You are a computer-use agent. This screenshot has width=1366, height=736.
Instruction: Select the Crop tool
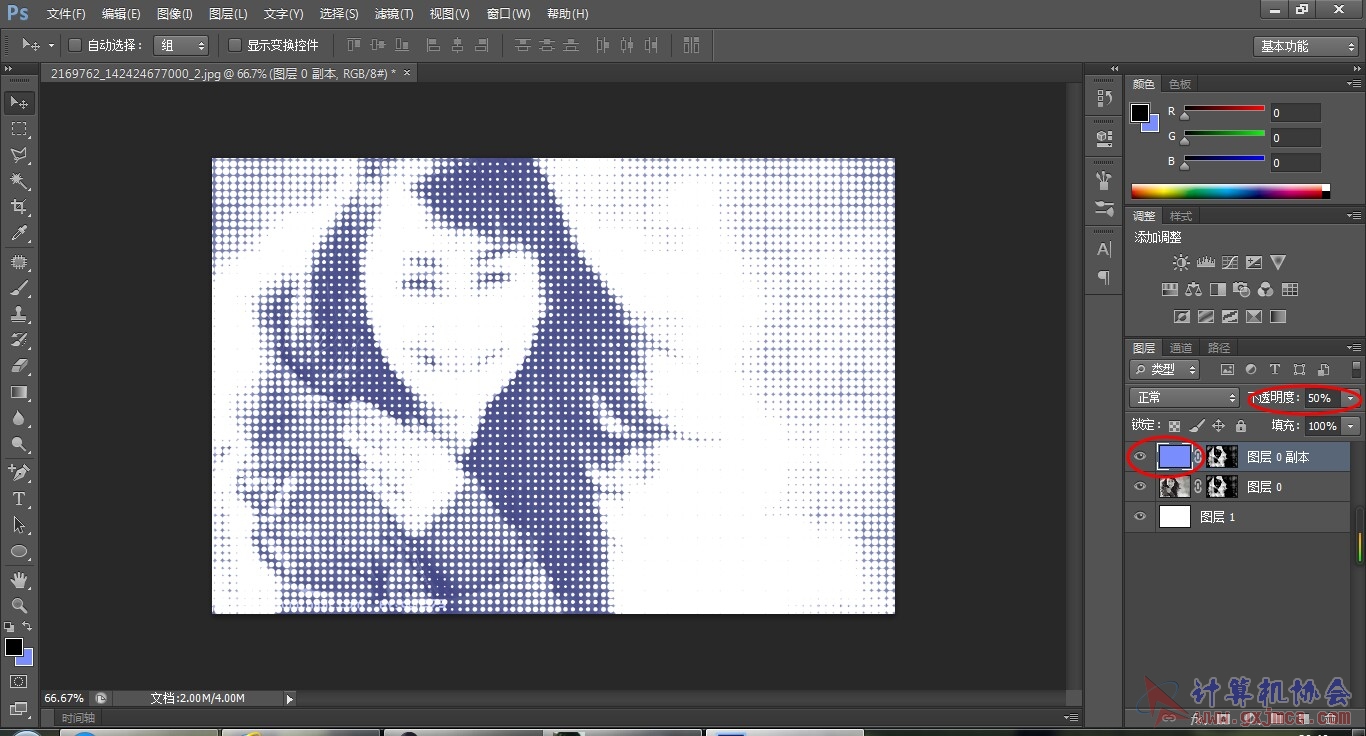click(x=19, y=207)
